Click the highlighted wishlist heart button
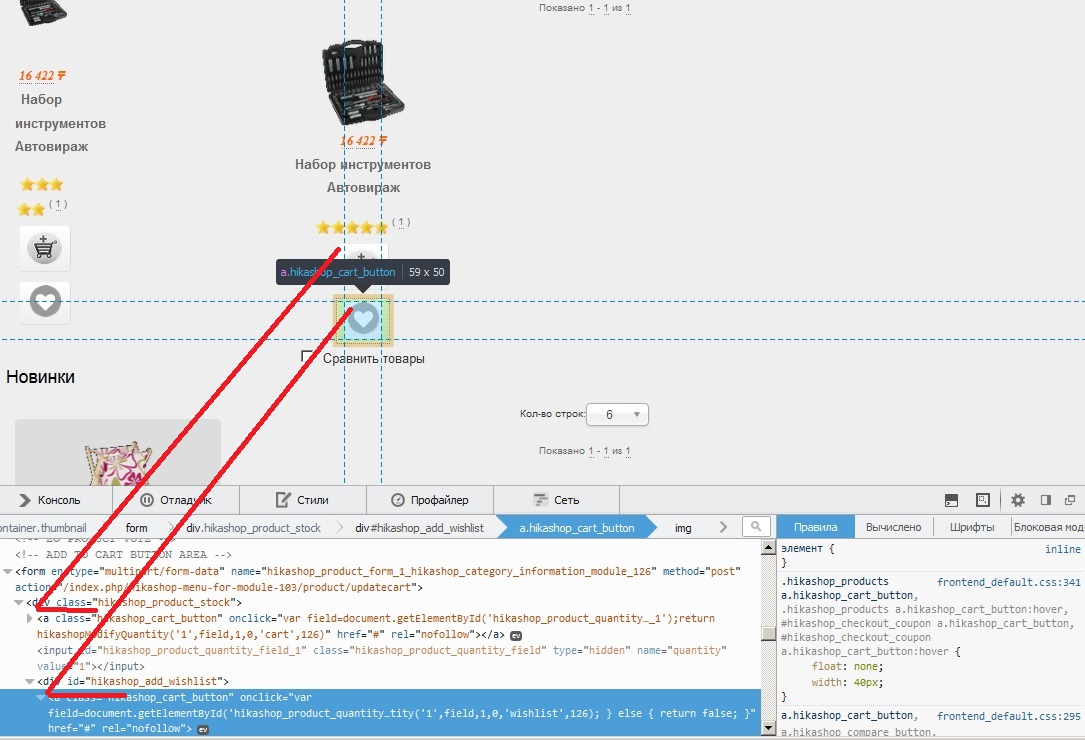Screen dimensions: 1085x740 point(363,320)
